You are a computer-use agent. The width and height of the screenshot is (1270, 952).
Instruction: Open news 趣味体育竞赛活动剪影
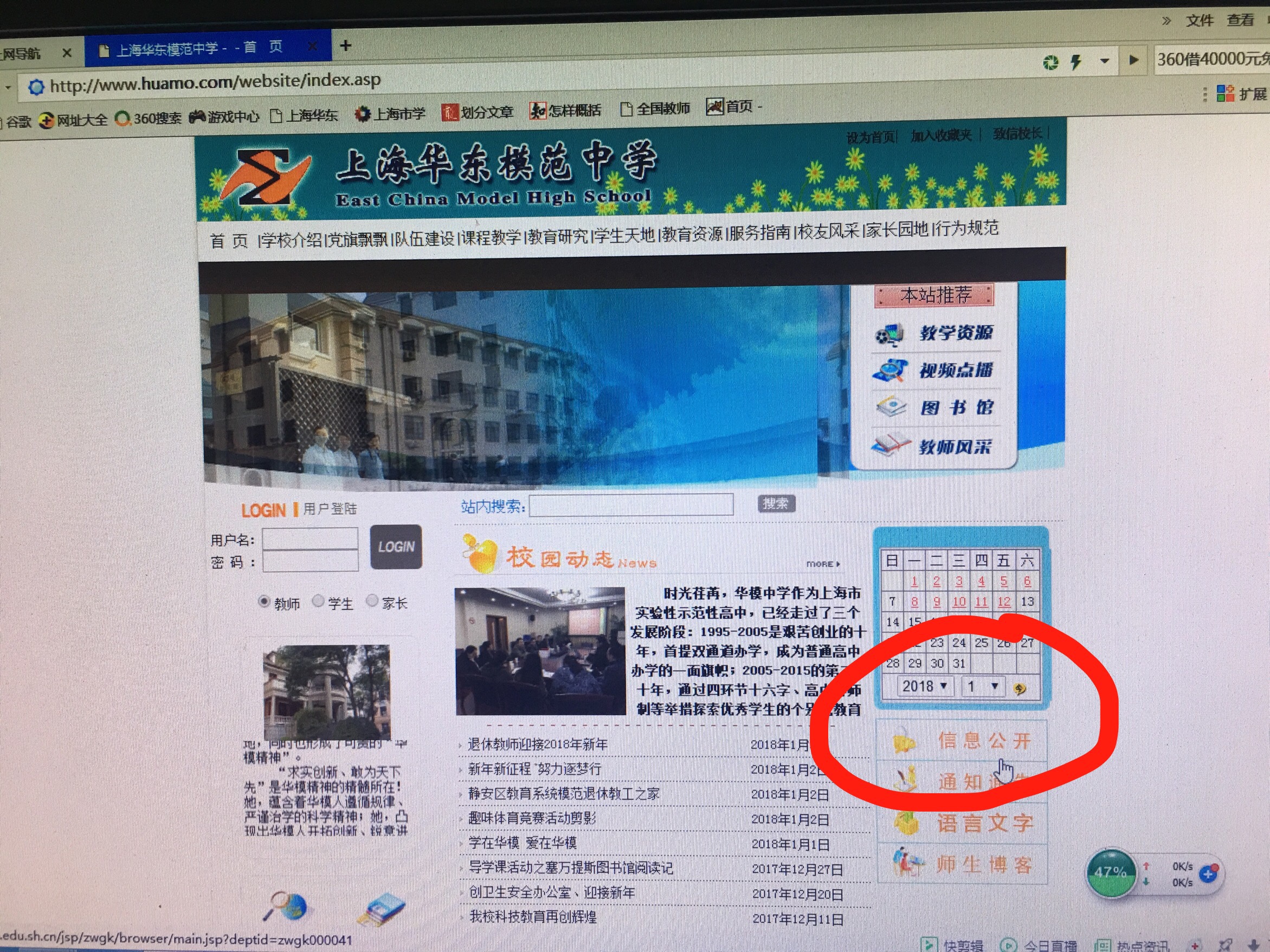(x=532, y=818)
